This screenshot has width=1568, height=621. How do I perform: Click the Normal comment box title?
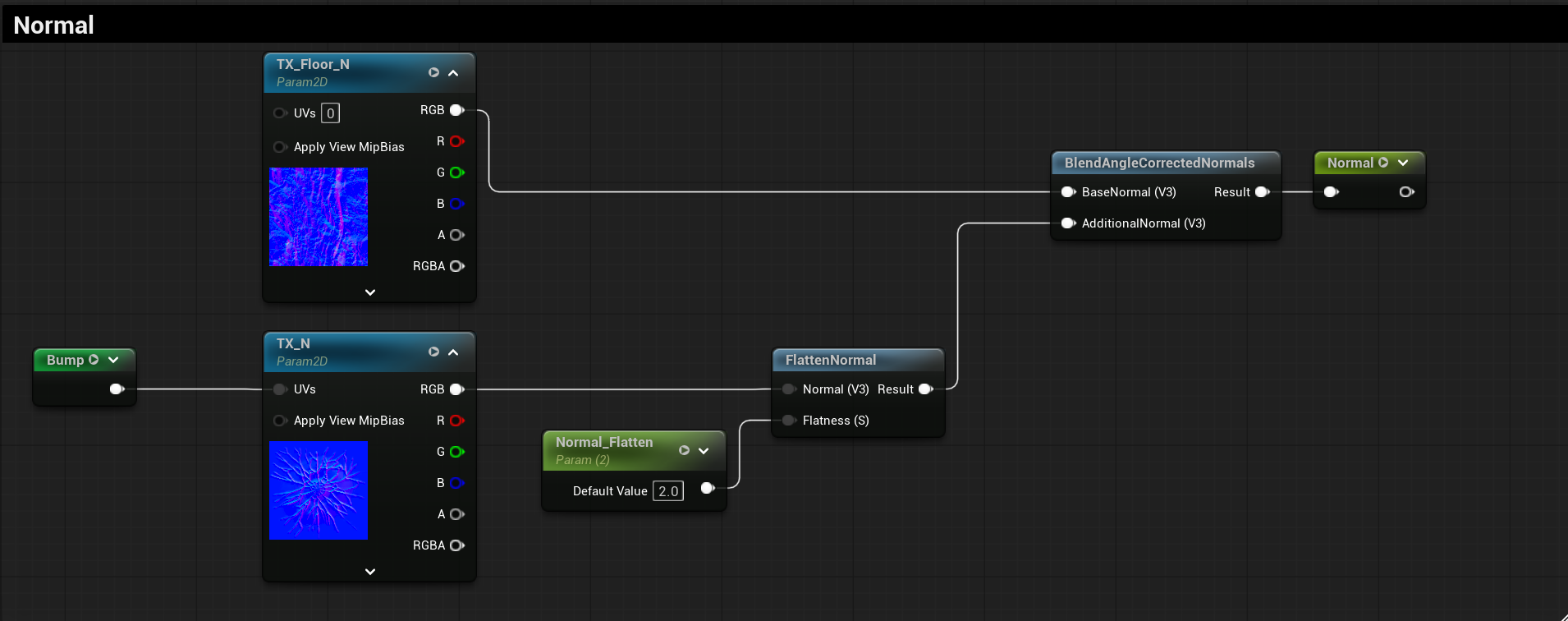54,25
